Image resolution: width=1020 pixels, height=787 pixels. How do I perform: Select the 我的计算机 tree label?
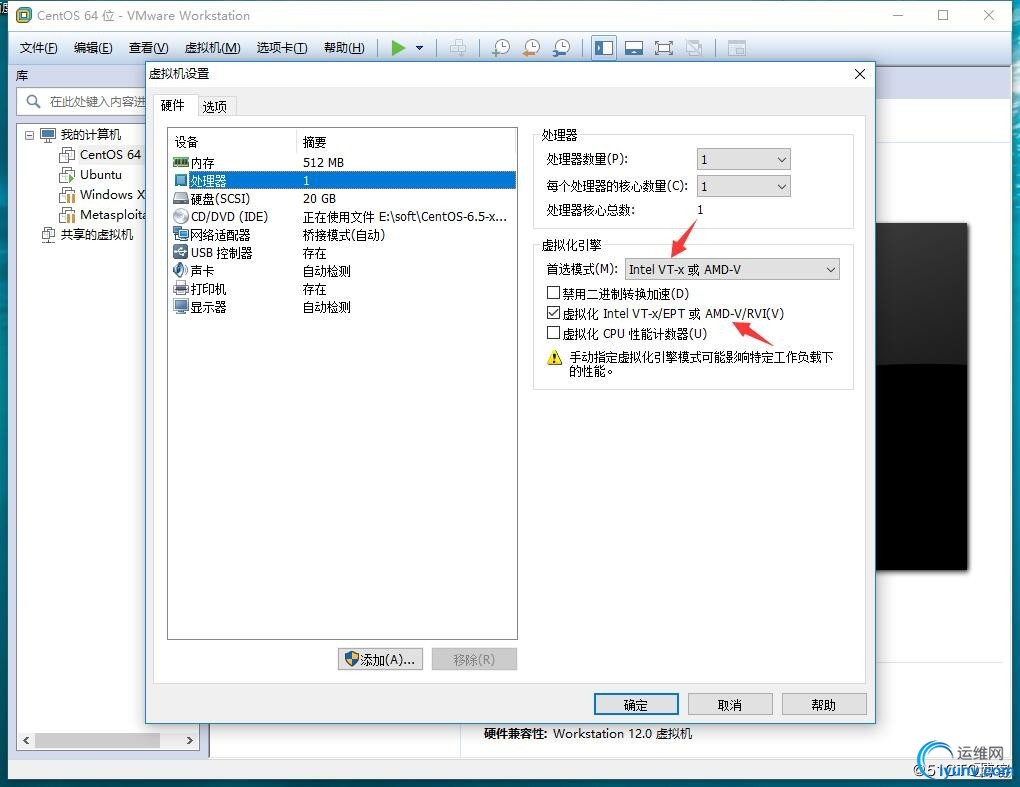click(90, 135)
